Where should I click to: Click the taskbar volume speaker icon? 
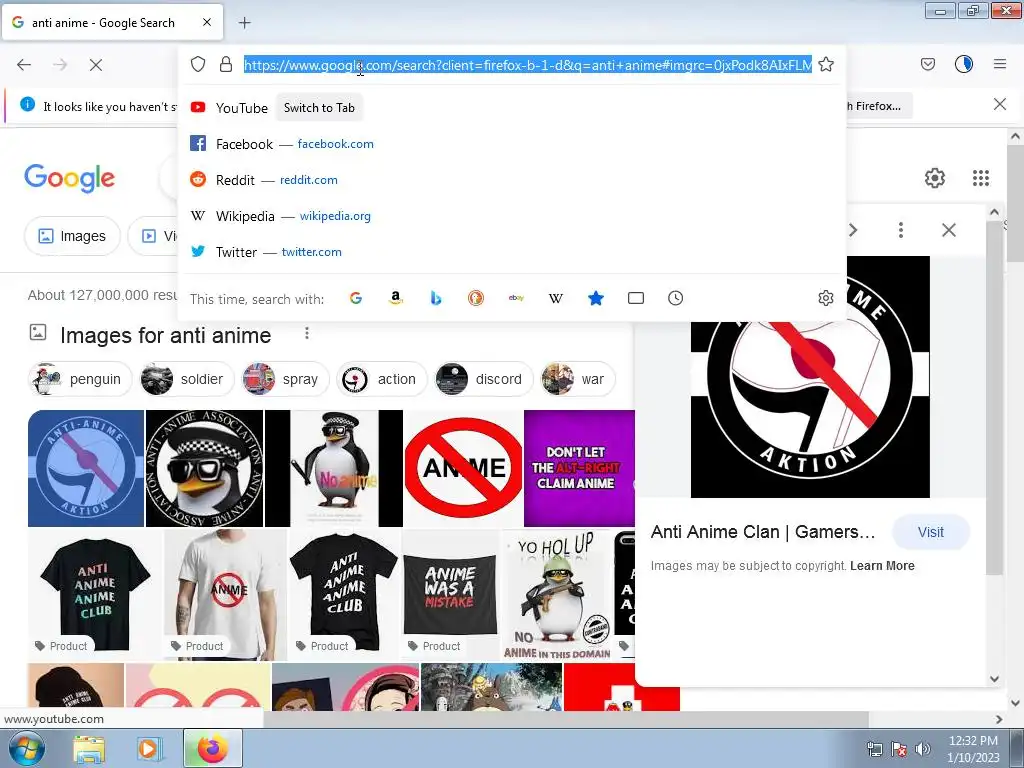pos(923,749)
